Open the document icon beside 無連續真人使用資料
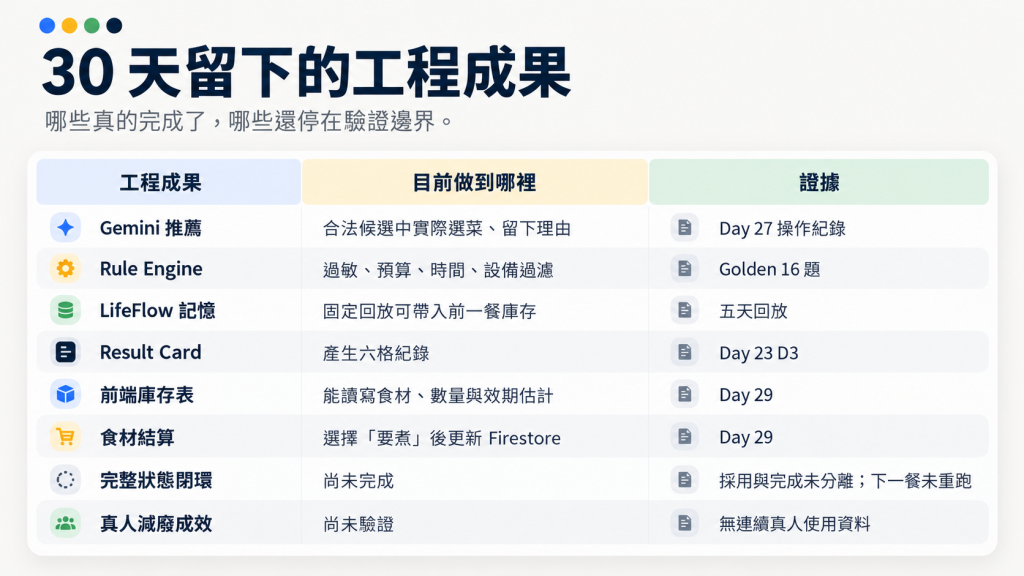 coord(684,523)
